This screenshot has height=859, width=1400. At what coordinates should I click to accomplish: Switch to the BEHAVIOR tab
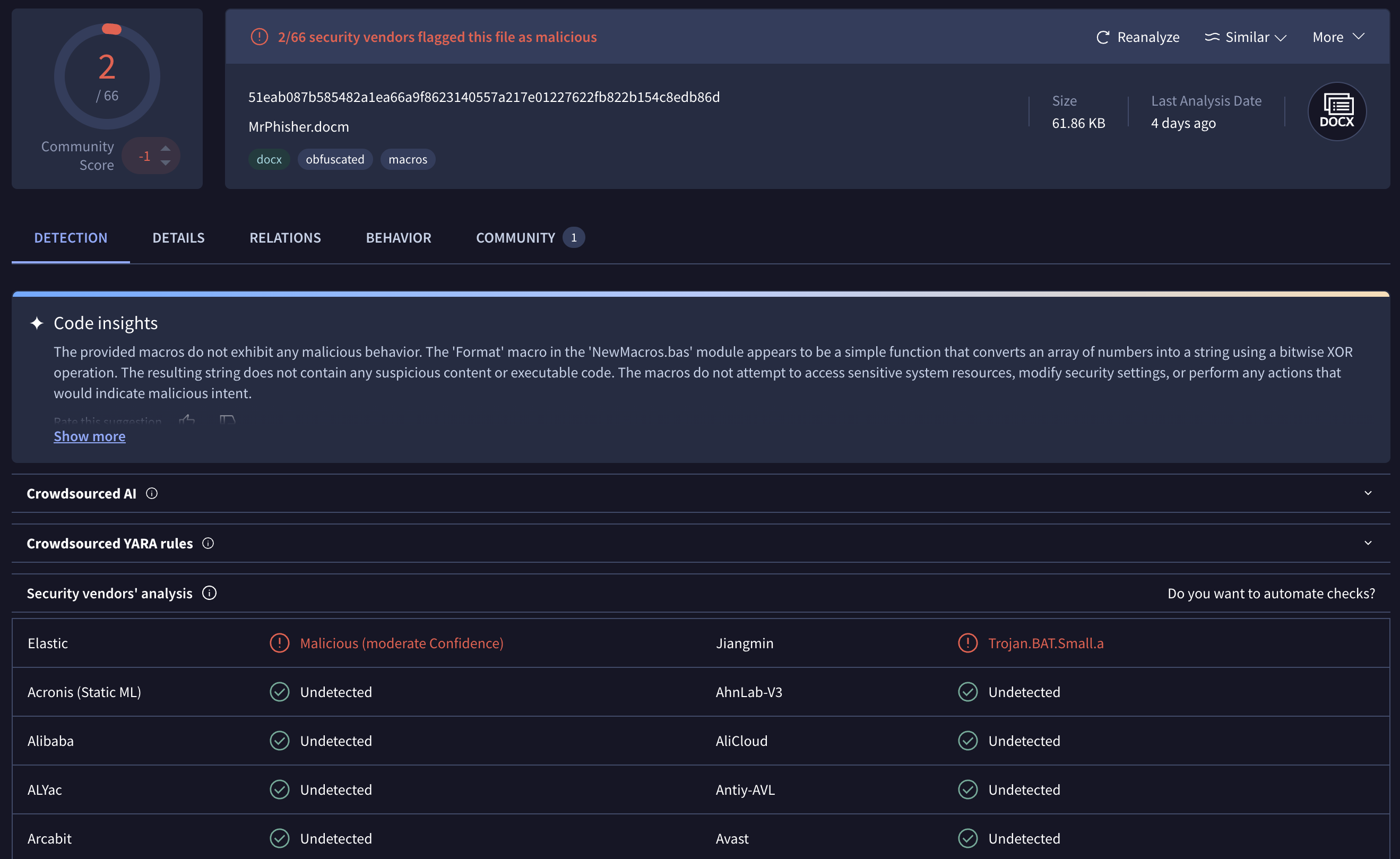click(x=399, y=238)
